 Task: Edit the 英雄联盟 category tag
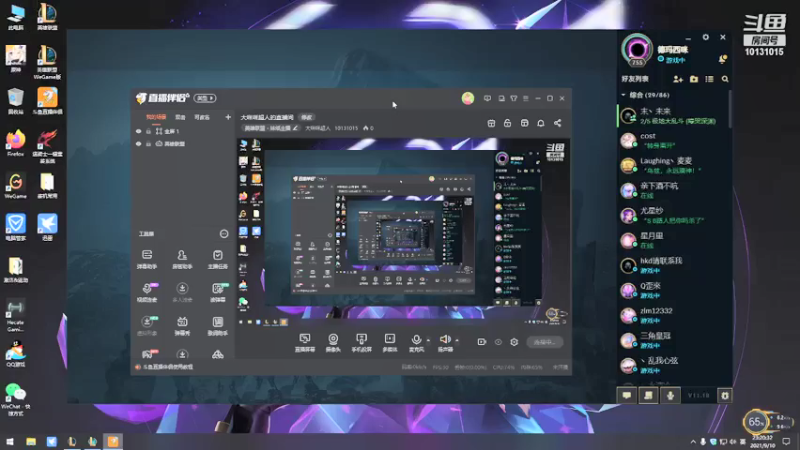[x=270, y=128]
